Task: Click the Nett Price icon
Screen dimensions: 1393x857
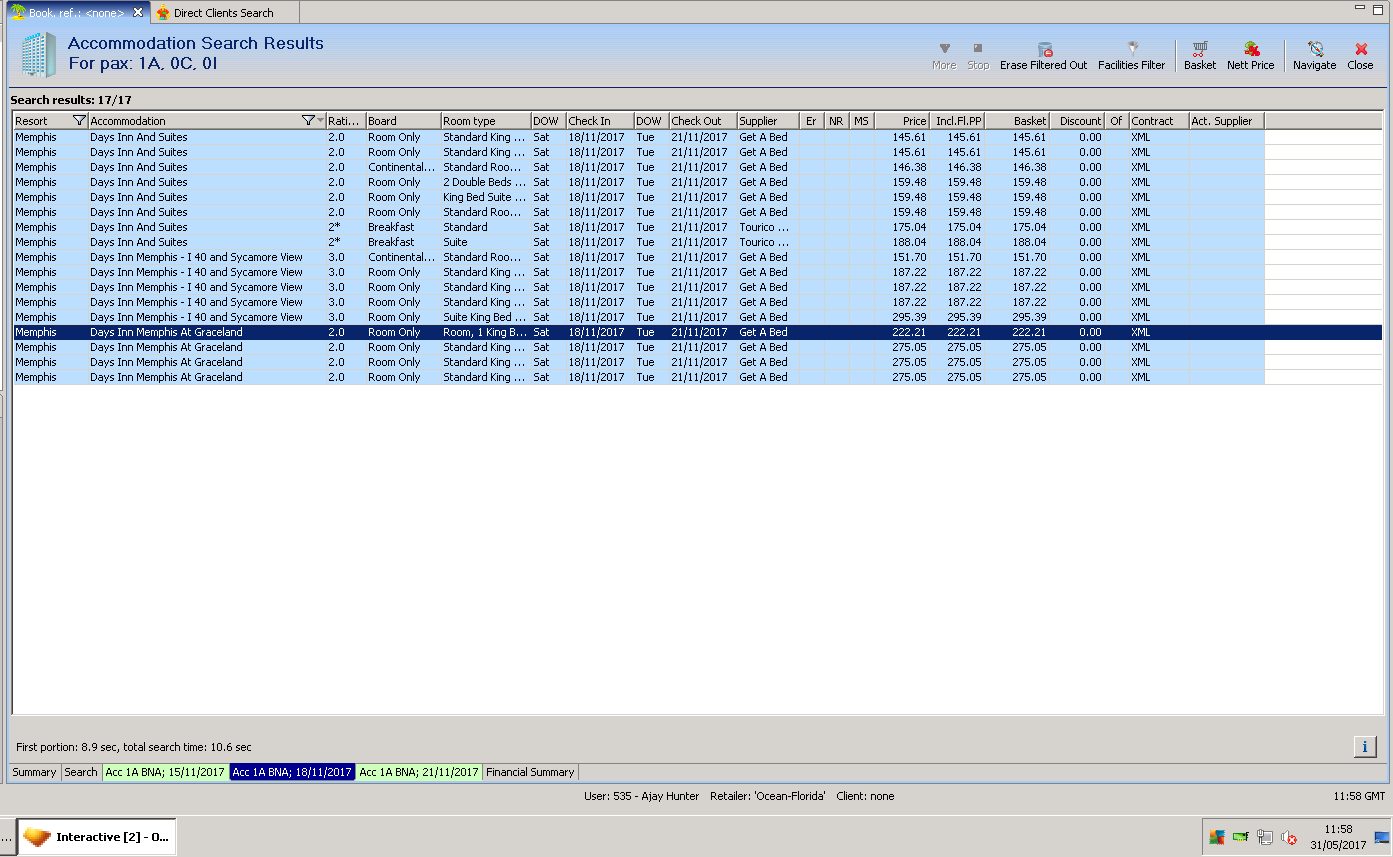Action: (1251, 49)
